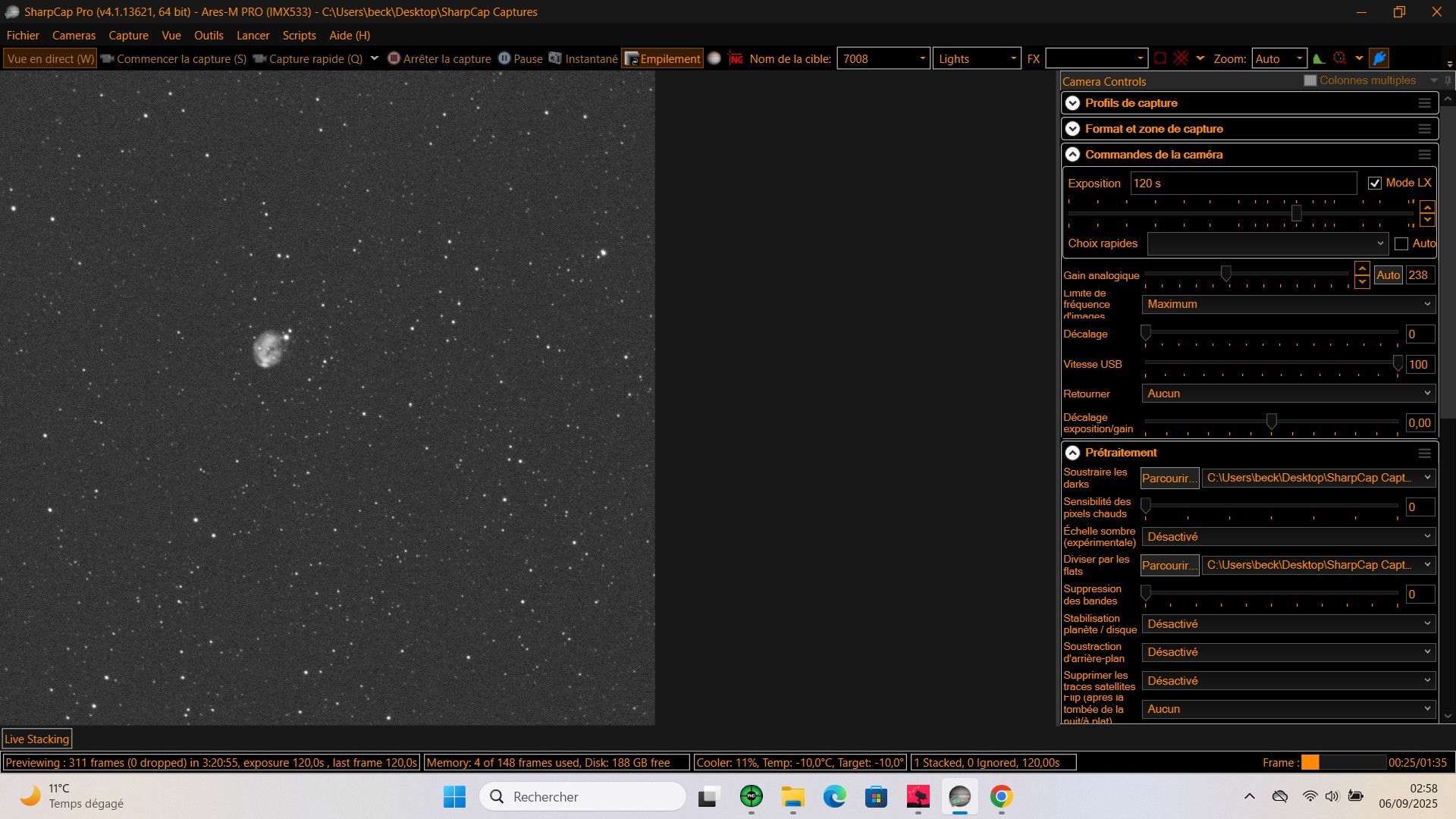Click the Empilement live stack button
Viewport: 1456px width, 819px height.
pos(663,58)
